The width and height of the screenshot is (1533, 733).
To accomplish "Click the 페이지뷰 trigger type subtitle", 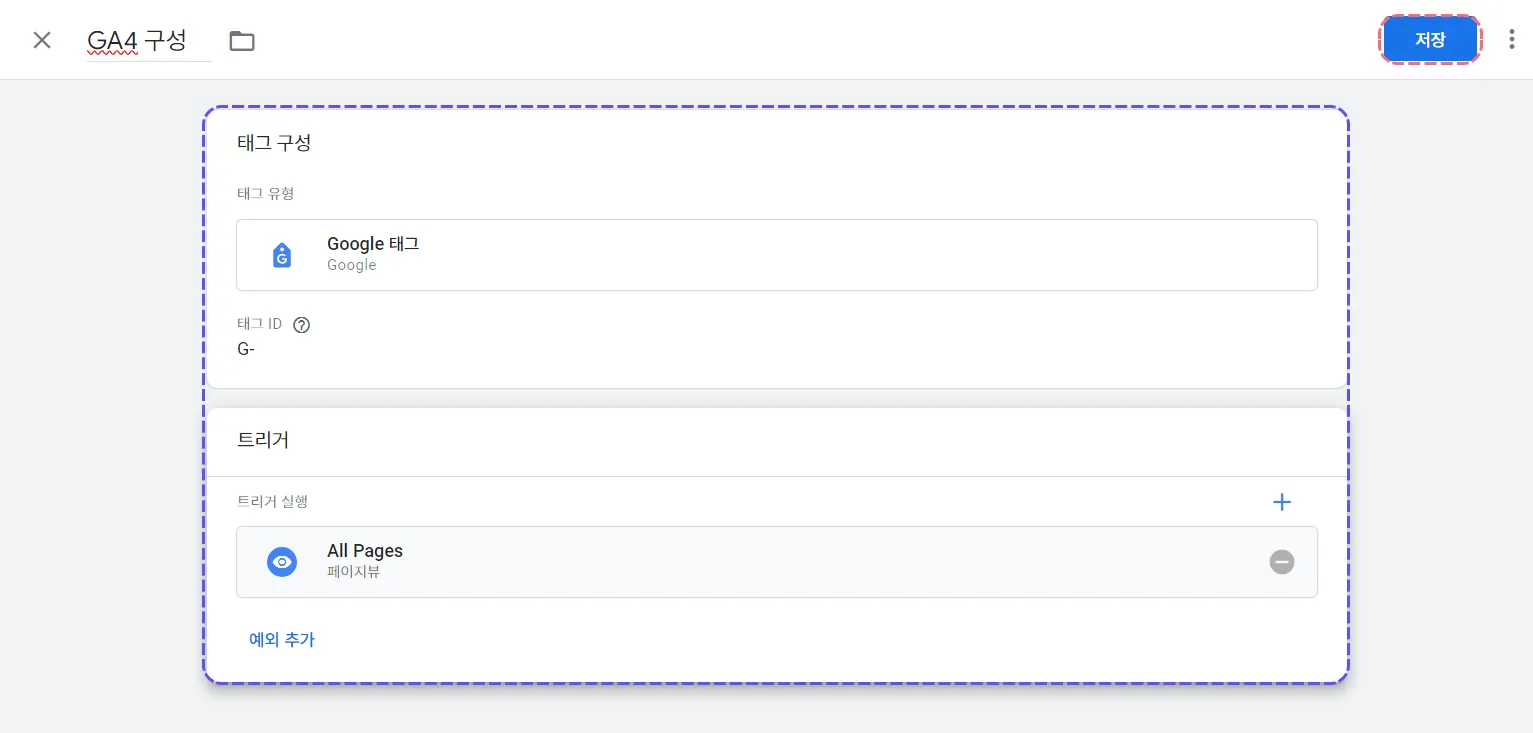I will click(x=353, y=573).
